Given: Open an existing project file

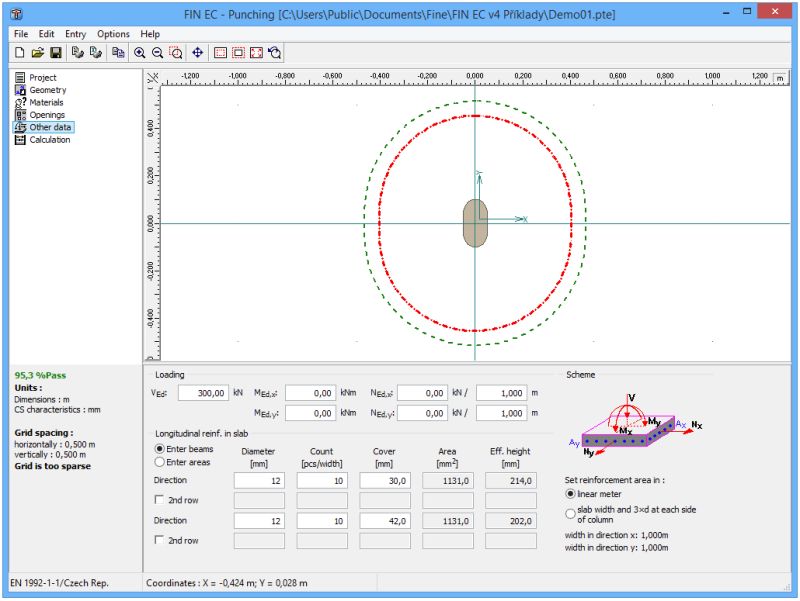Looking at the screenshot, I should [x=38, y=52].
